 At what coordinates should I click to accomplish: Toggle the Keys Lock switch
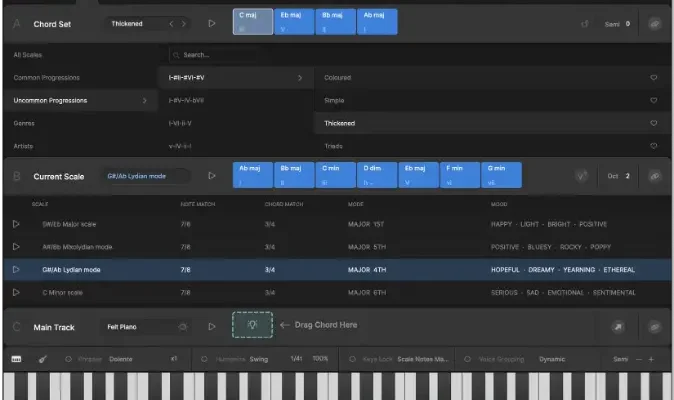tap(351, 359)
